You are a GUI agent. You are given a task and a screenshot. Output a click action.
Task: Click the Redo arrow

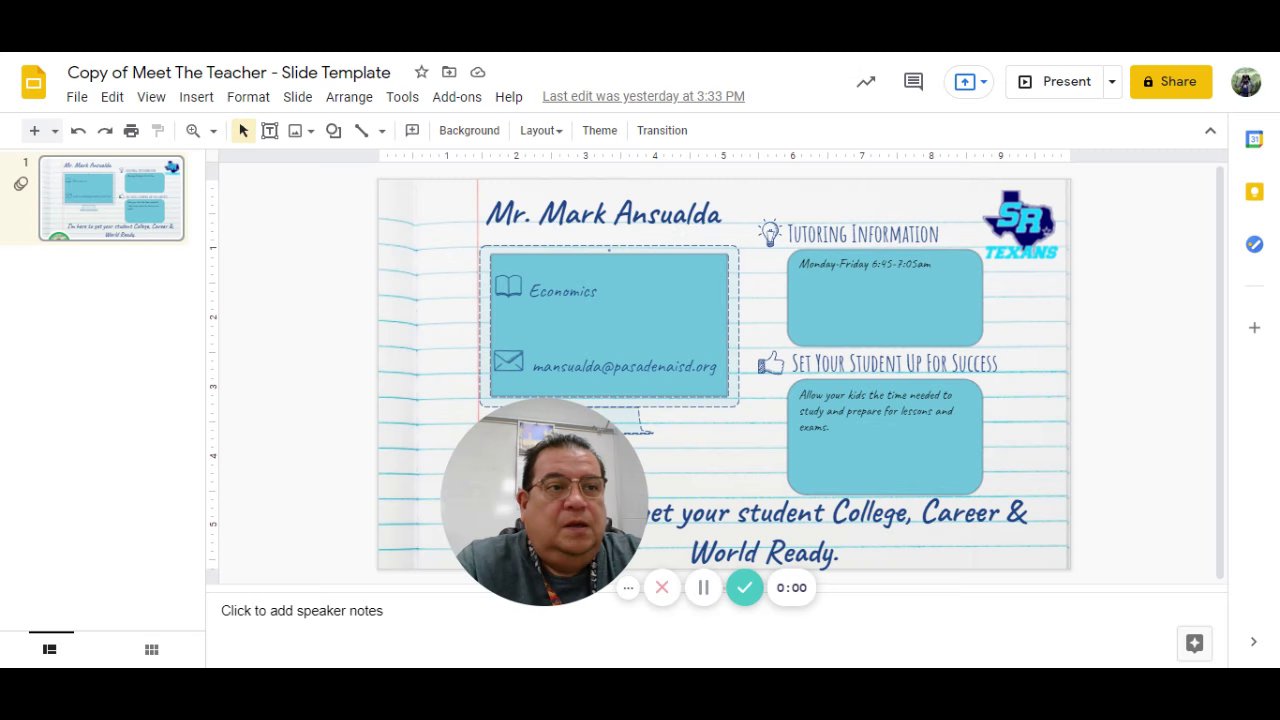pyautogui.click(x=105, y=131)
